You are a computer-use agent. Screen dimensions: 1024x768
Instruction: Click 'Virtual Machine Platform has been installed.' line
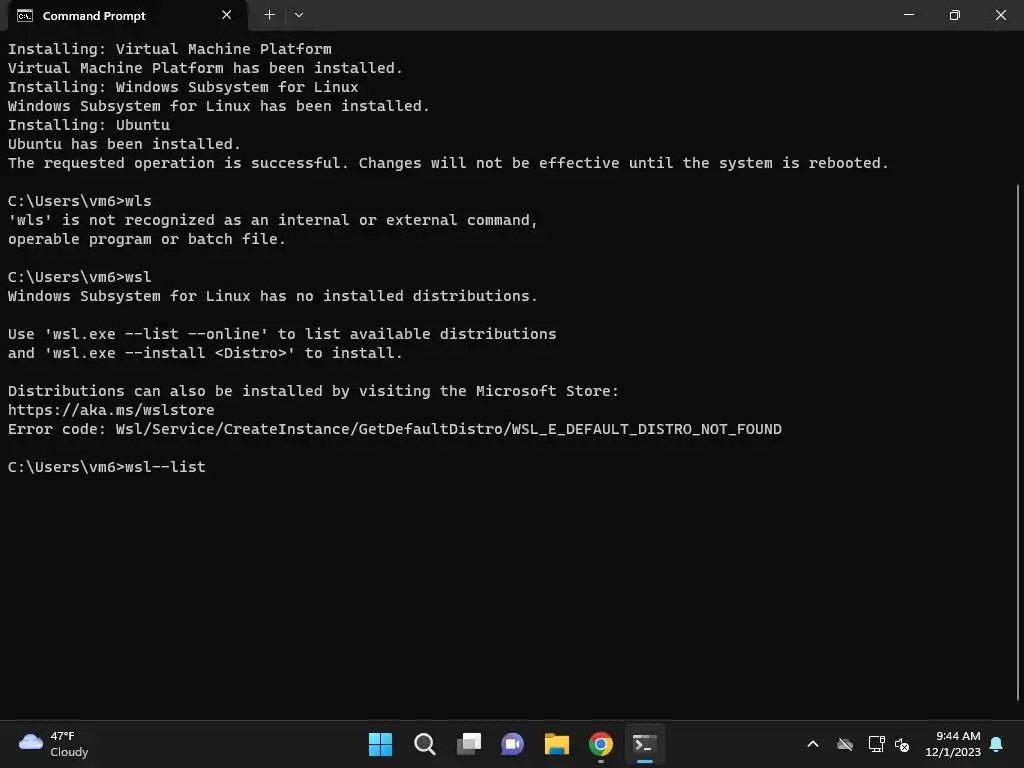coord(205,68)
